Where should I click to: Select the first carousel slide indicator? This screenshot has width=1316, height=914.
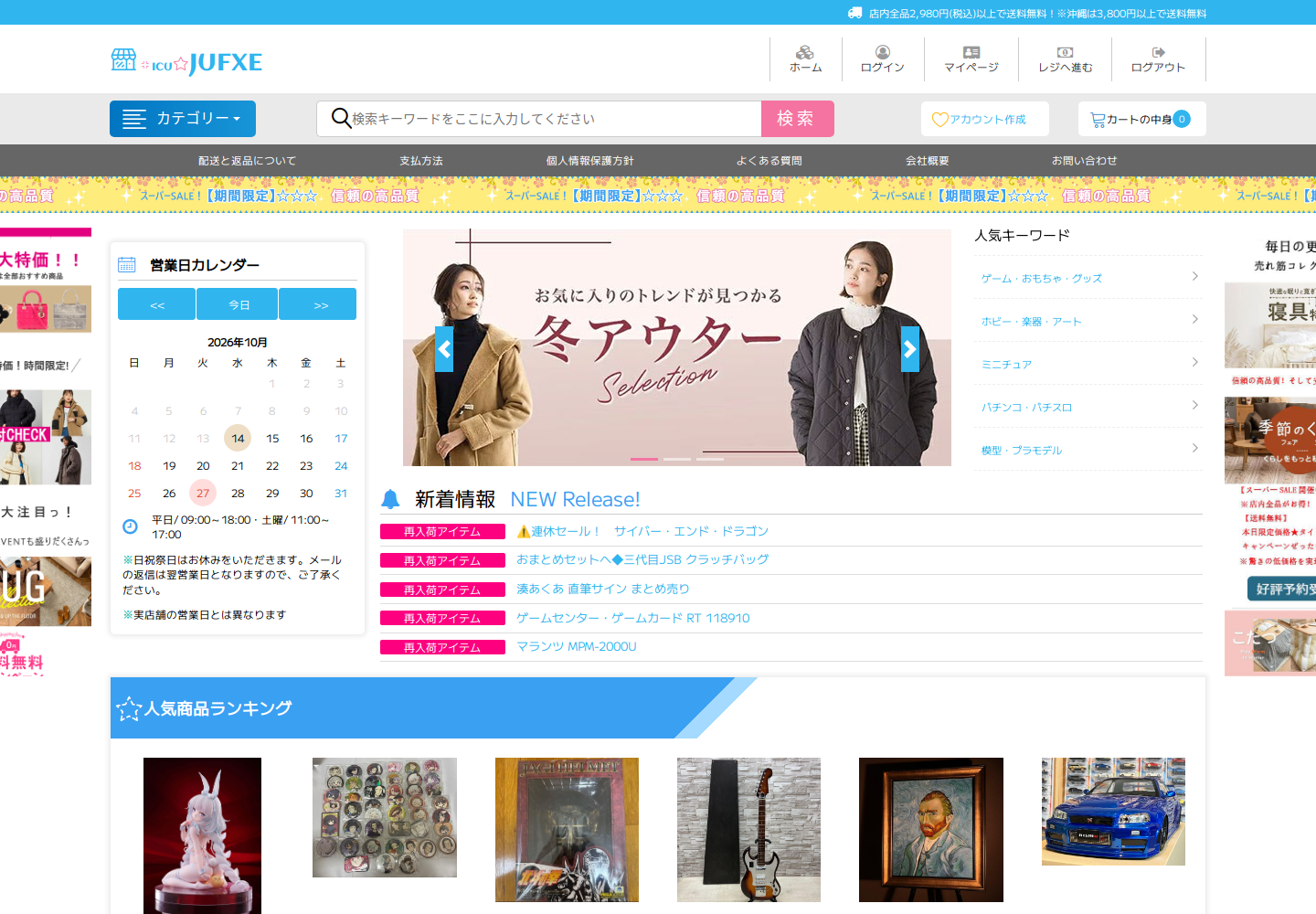click(644, 459)
